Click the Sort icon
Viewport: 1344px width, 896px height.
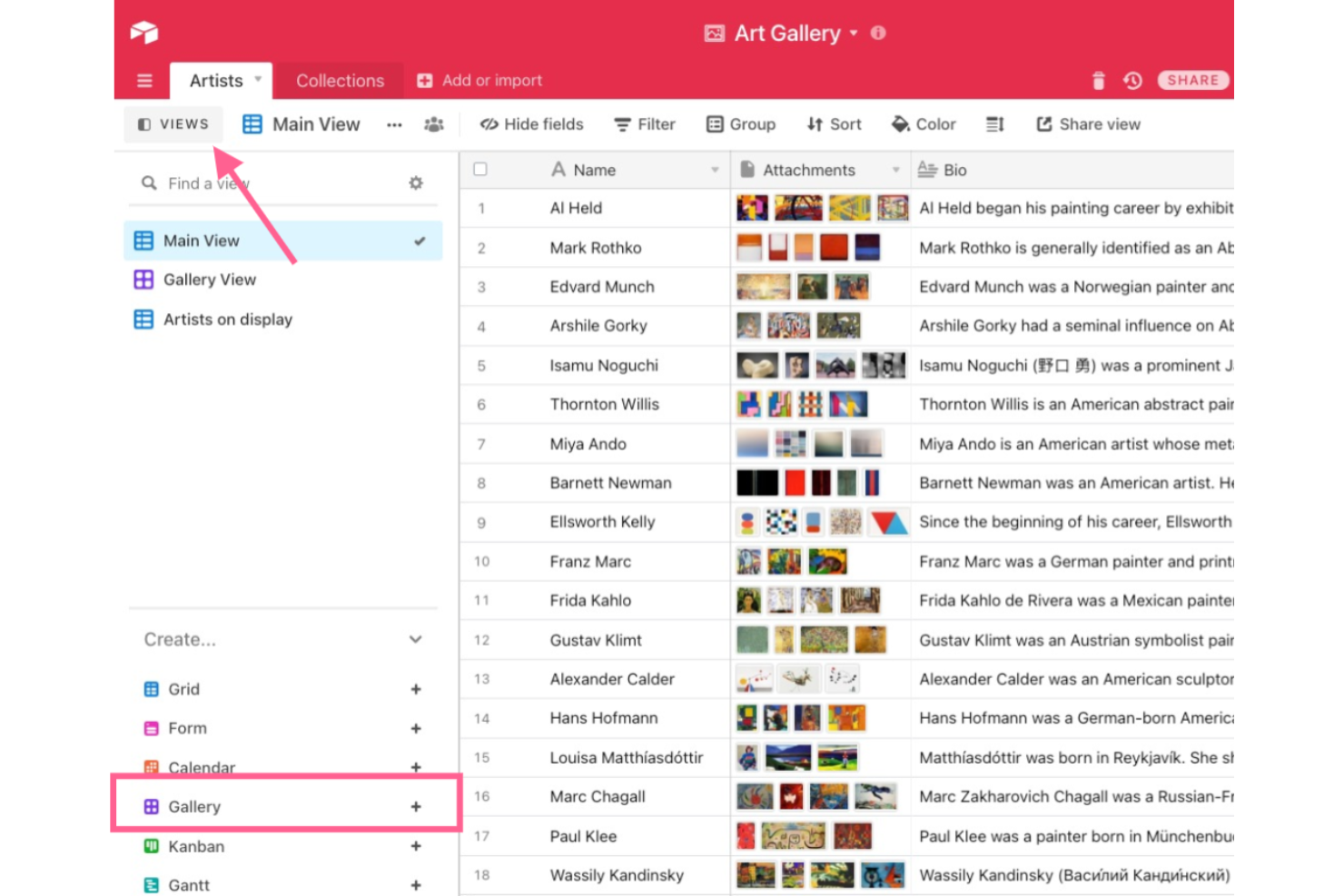(x=833, y=124)
